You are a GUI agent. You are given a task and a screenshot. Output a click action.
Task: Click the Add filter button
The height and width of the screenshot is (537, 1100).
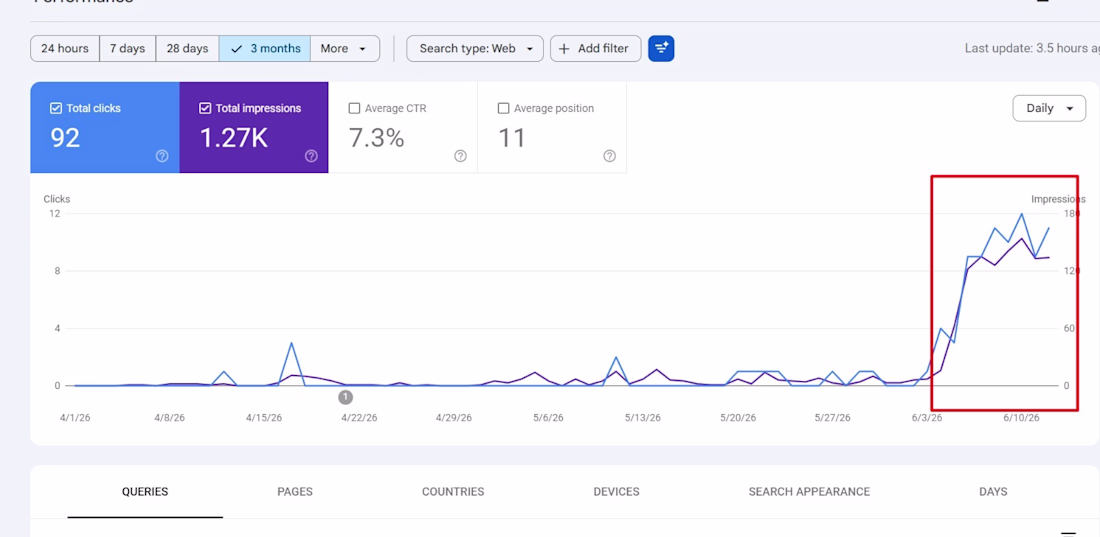(596, 48)
